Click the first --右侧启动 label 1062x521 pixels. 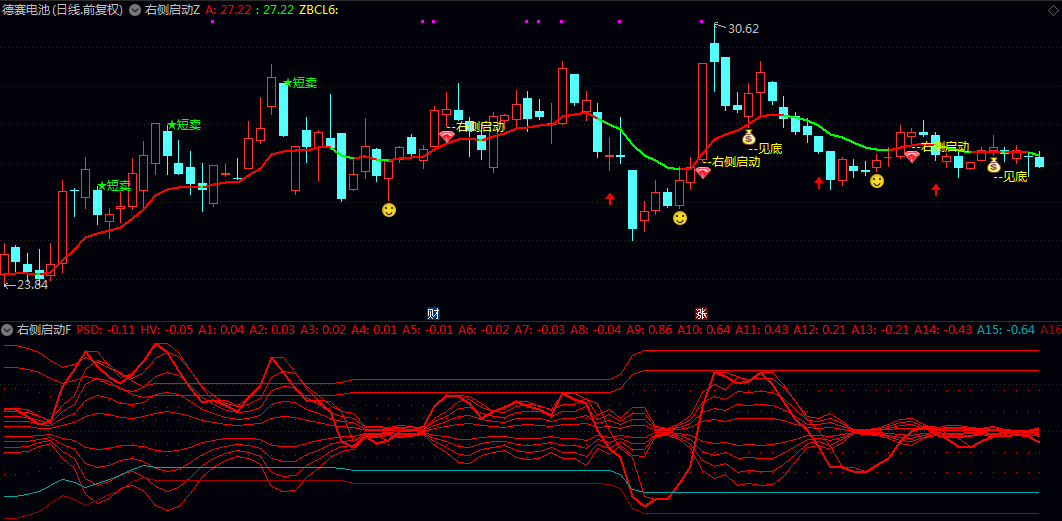(x=475, y=127)
